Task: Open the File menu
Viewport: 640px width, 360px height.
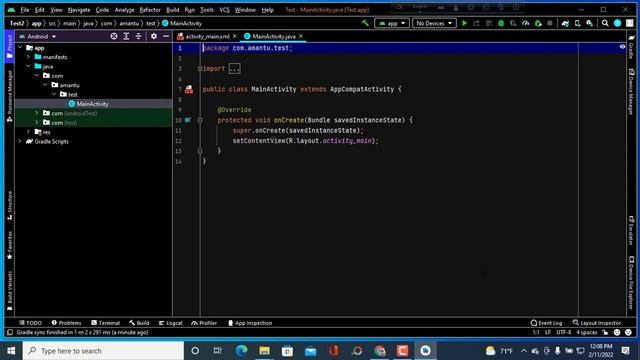Action: tap(24, 10)
